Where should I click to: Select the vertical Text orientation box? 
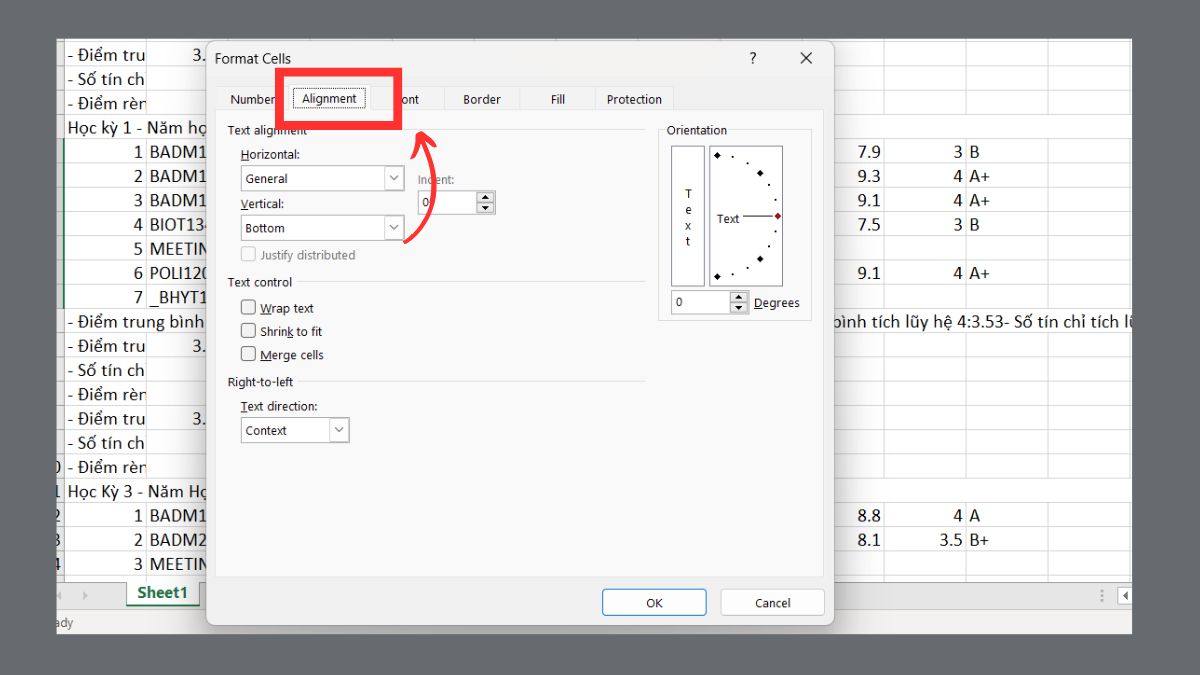point(688,216)
